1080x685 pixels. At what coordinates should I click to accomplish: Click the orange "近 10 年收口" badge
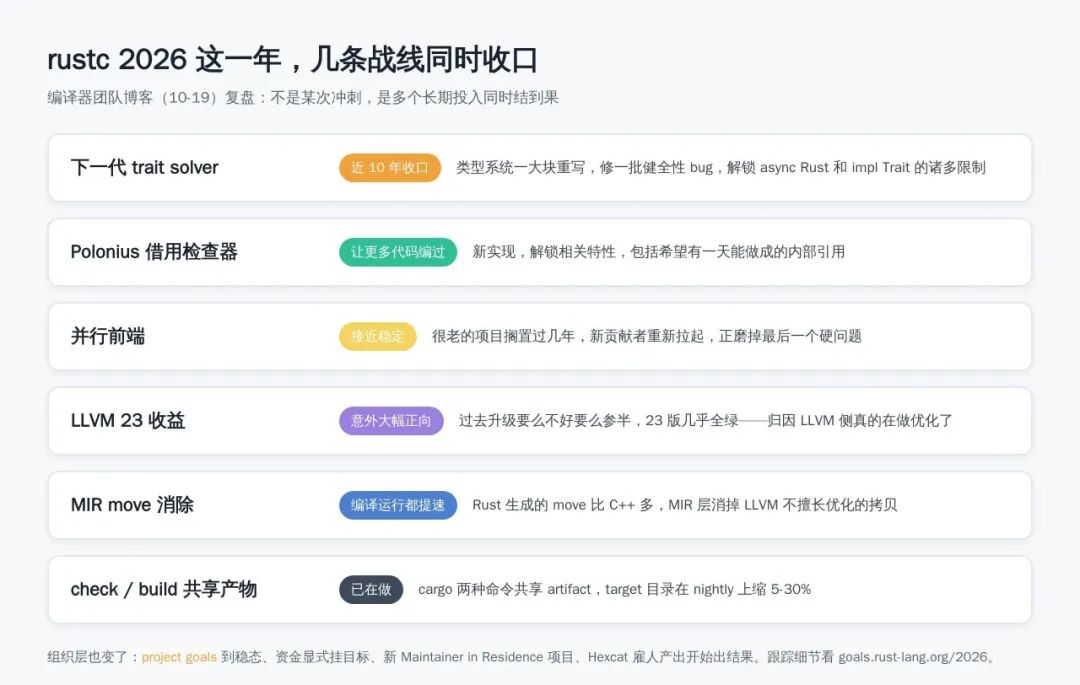(x=390, y=167)
